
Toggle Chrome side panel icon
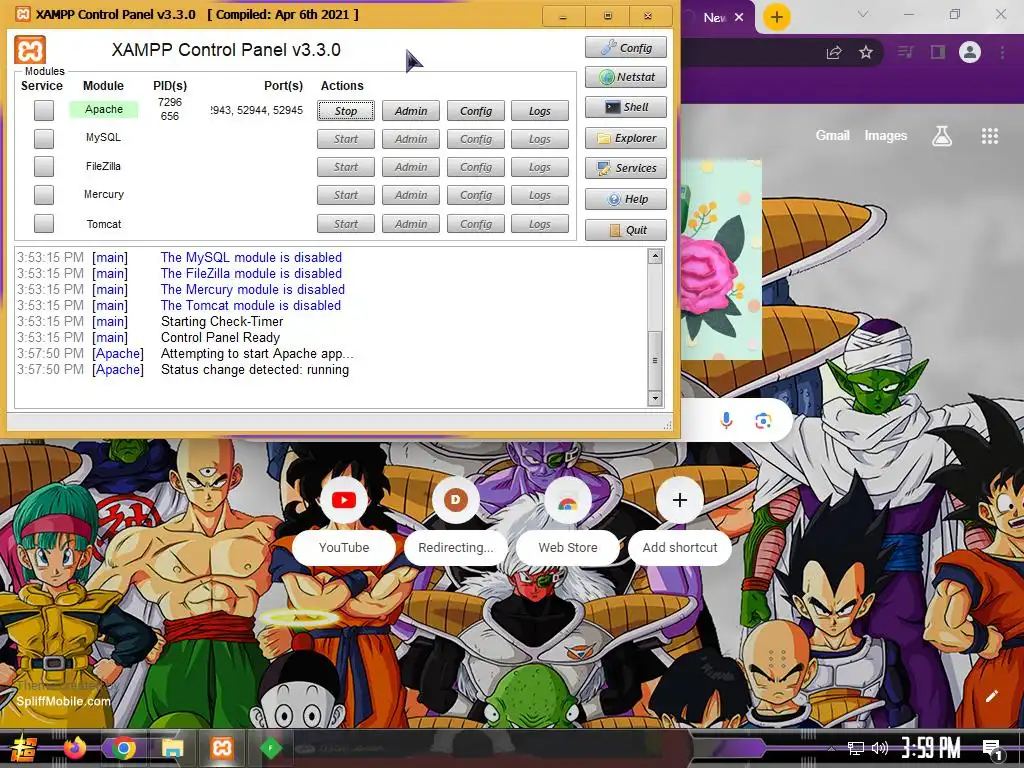point(938,52)
